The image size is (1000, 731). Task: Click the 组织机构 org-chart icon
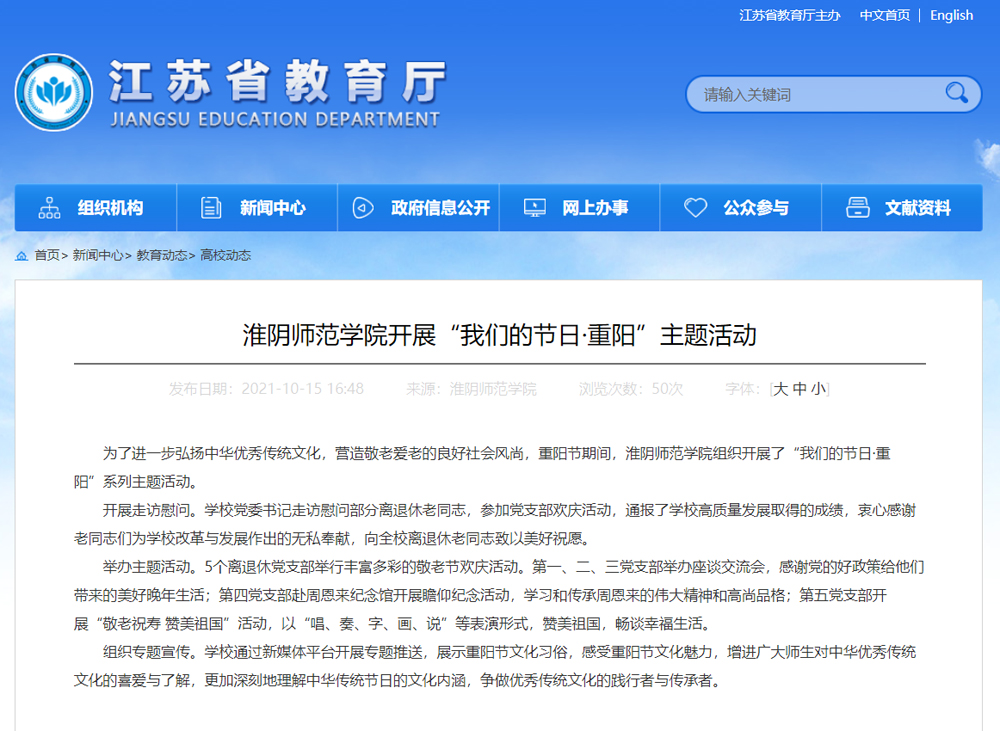tap(49, 208)
